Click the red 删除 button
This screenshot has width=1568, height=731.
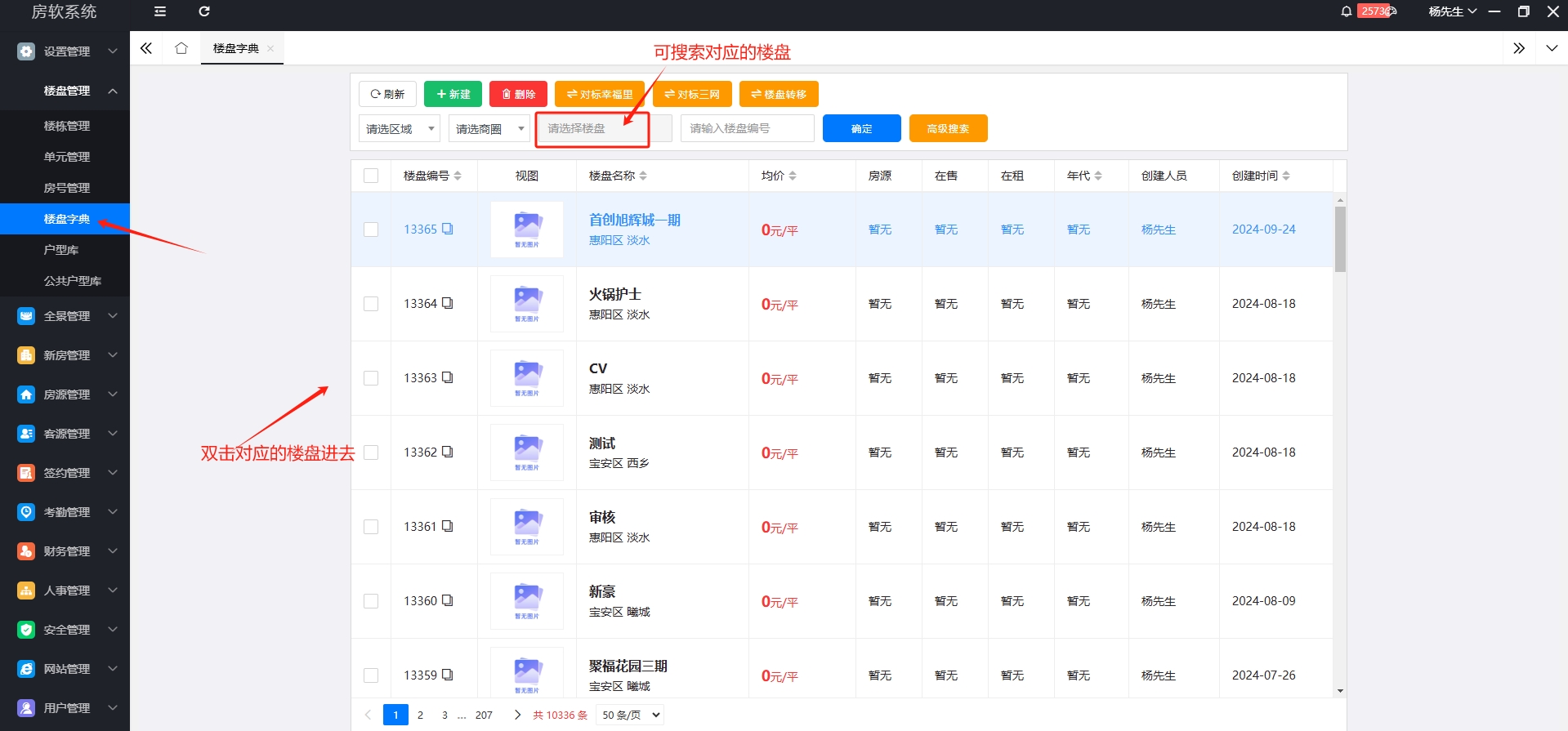518,94
